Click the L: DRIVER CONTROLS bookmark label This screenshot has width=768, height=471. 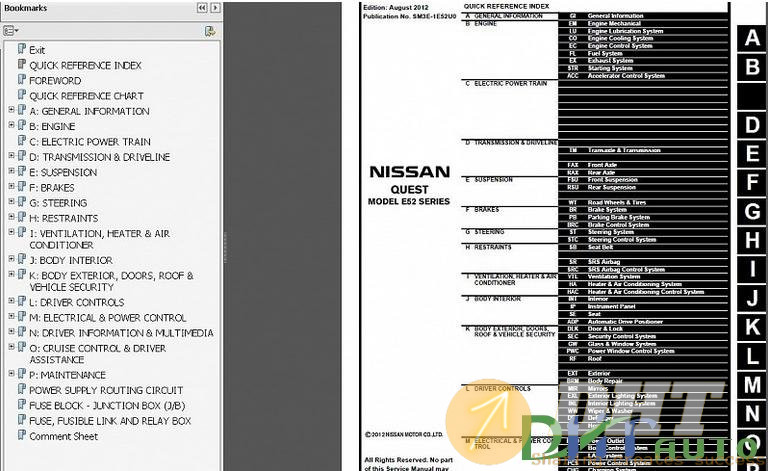click(x=77, y=302)
